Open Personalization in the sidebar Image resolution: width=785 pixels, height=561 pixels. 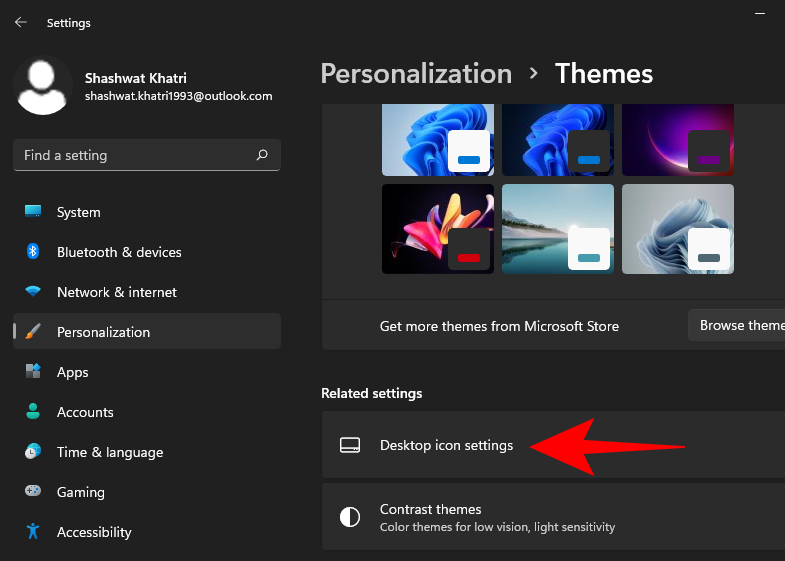click(x=103, y=332)
